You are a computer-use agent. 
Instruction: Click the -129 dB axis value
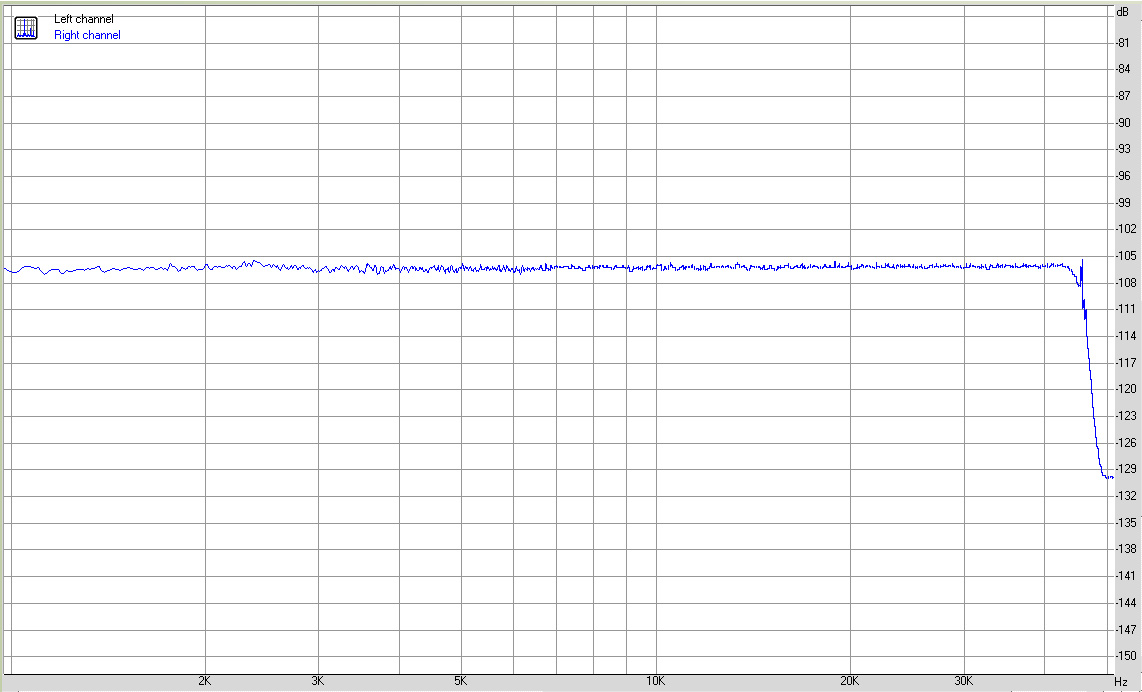1126,469
